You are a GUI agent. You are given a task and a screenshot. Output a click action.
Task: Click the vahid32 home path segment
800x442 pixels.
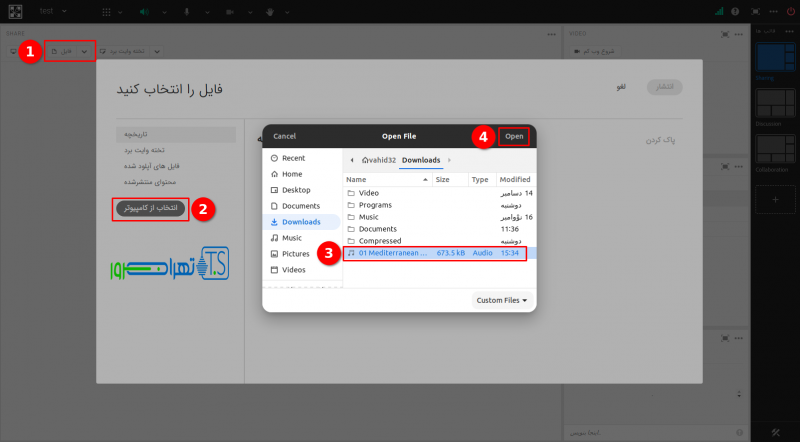point(379,160)
